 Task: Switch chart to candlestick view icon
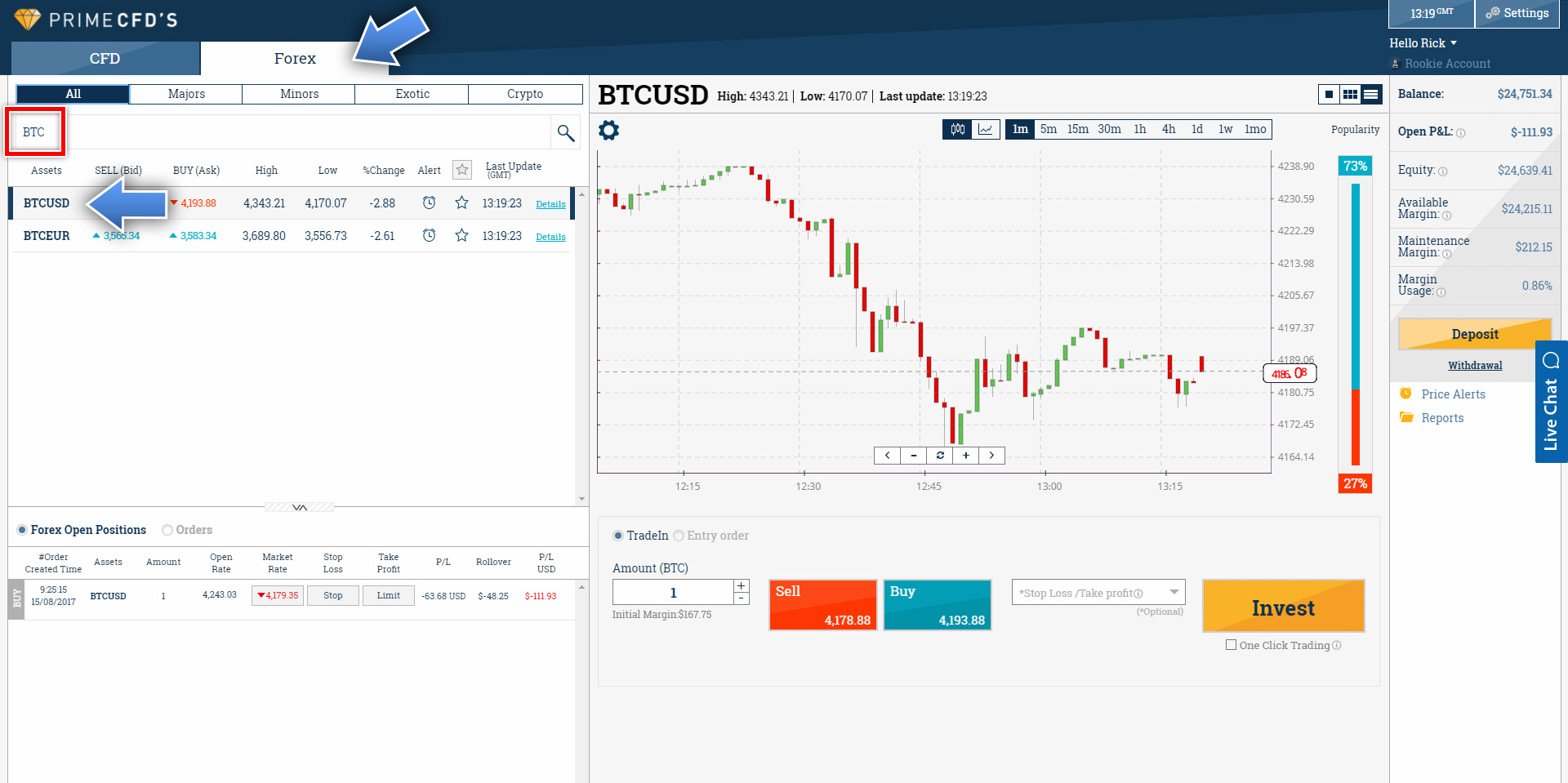point(958,129)
